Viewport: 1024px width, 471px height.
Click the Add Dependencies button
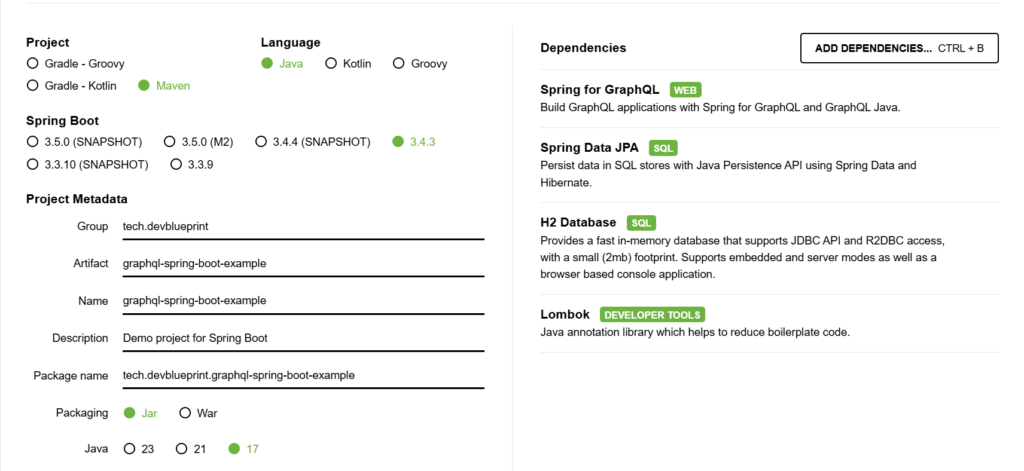[898, 48]
